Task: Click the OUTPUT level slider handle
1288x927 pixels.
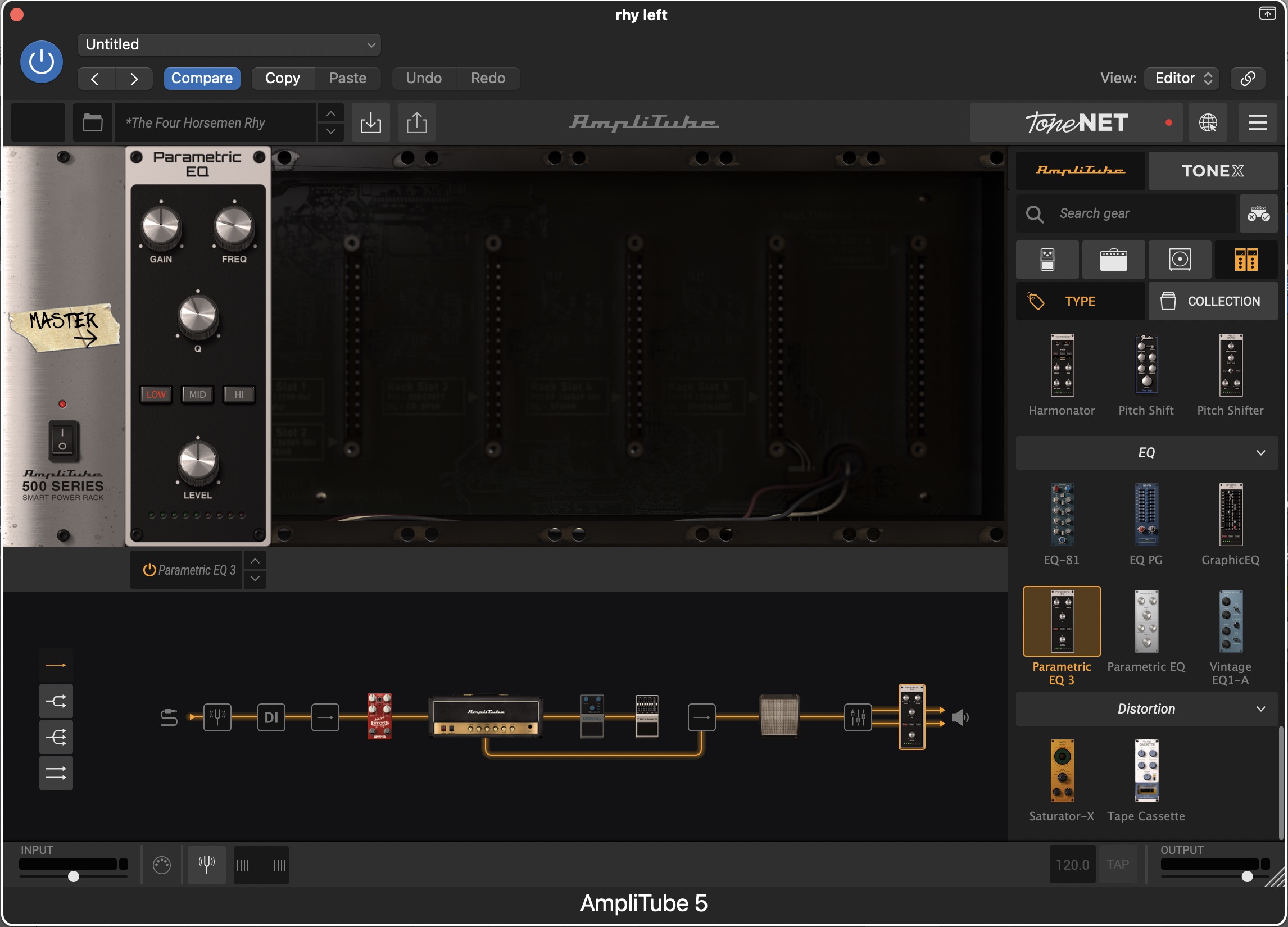Action: (x=1246, y=876)
